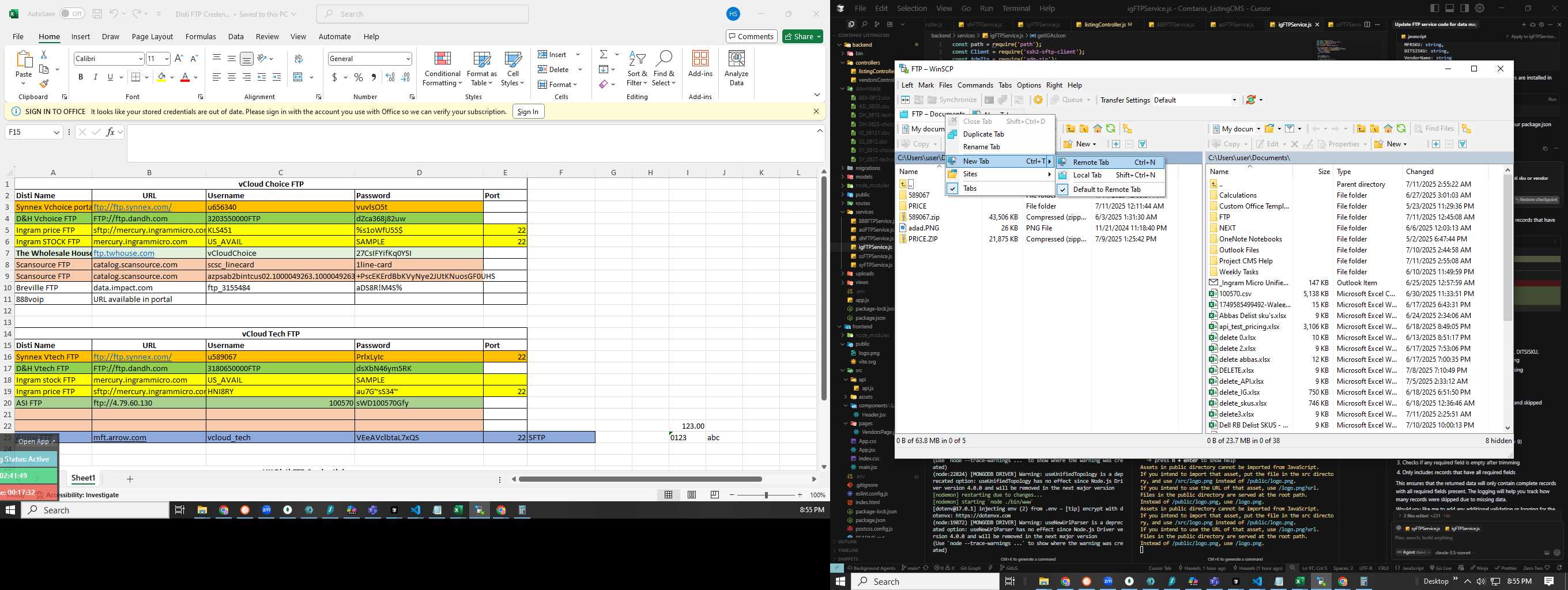Click the AutoSum sigma icon
This screenshot has height=590, width=1568.
(603, 55)
